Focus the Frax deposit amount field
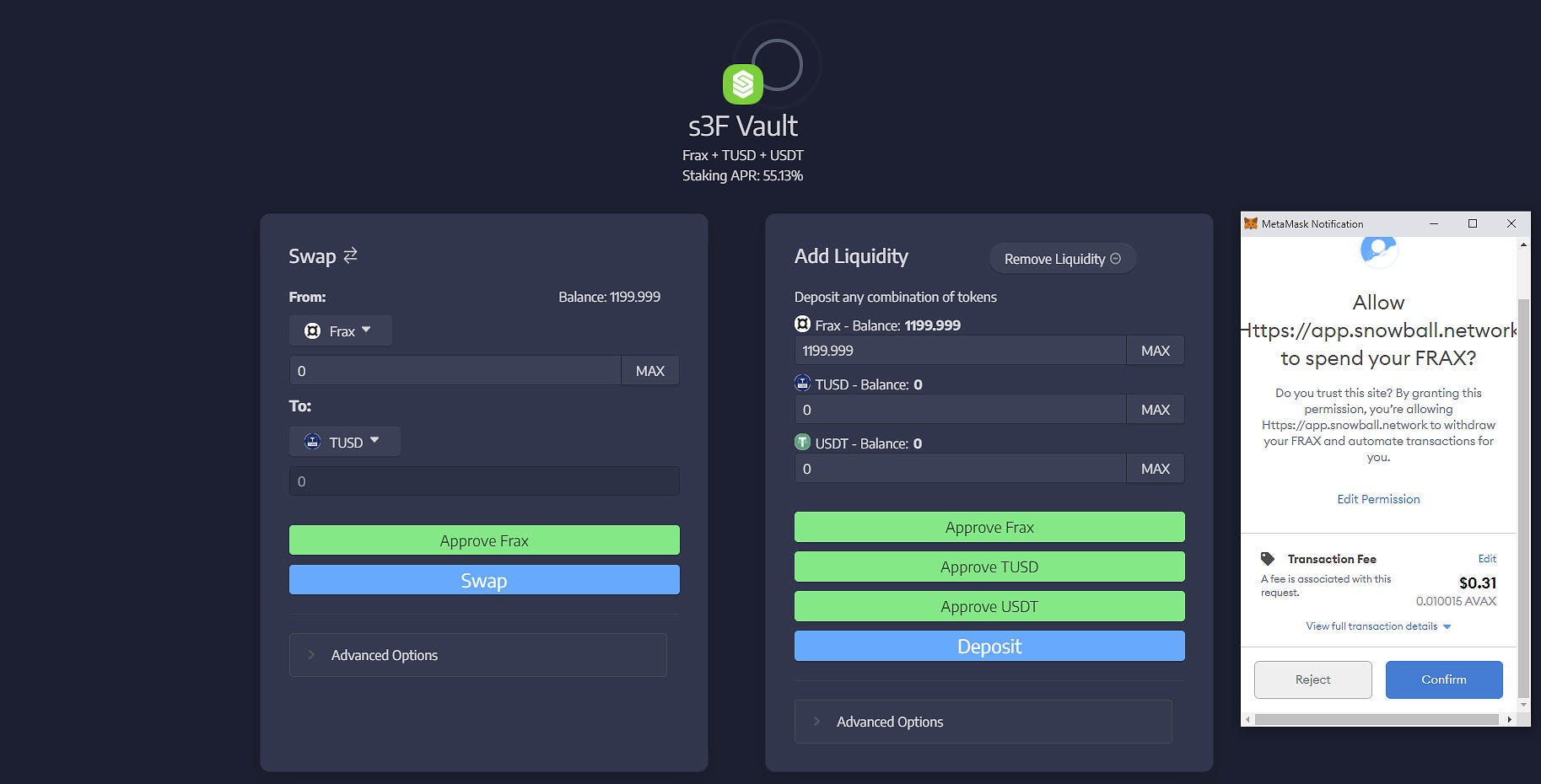 tap(961, 351)
